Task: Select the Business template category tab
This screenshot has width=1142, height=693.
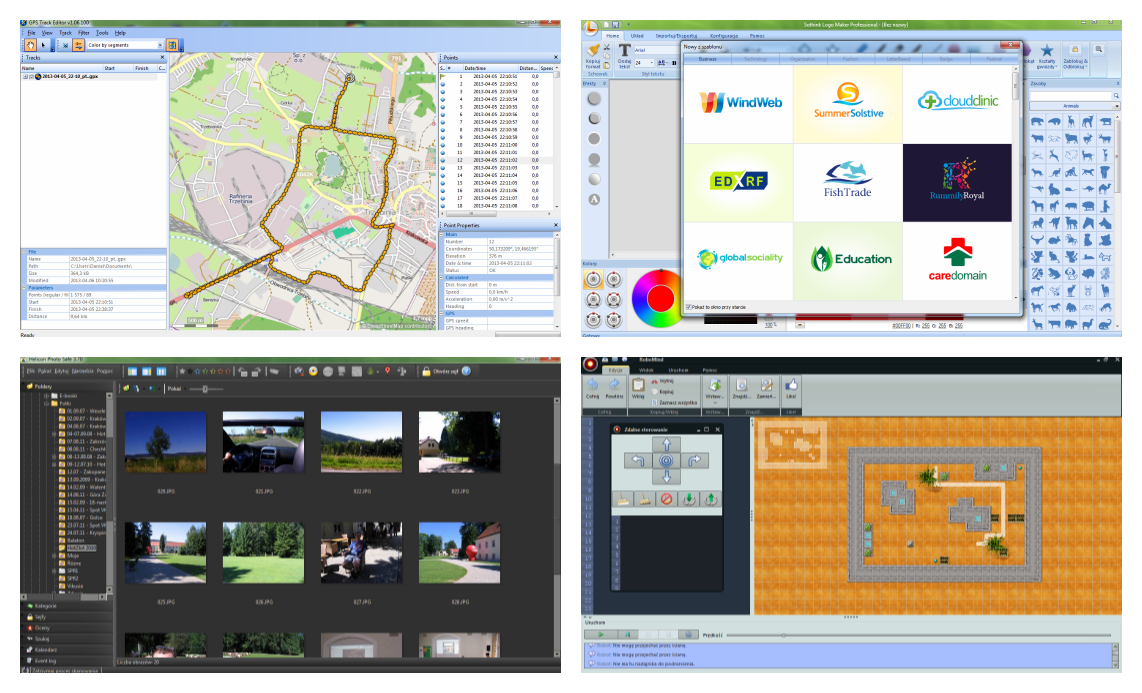Action: [707, 59]
